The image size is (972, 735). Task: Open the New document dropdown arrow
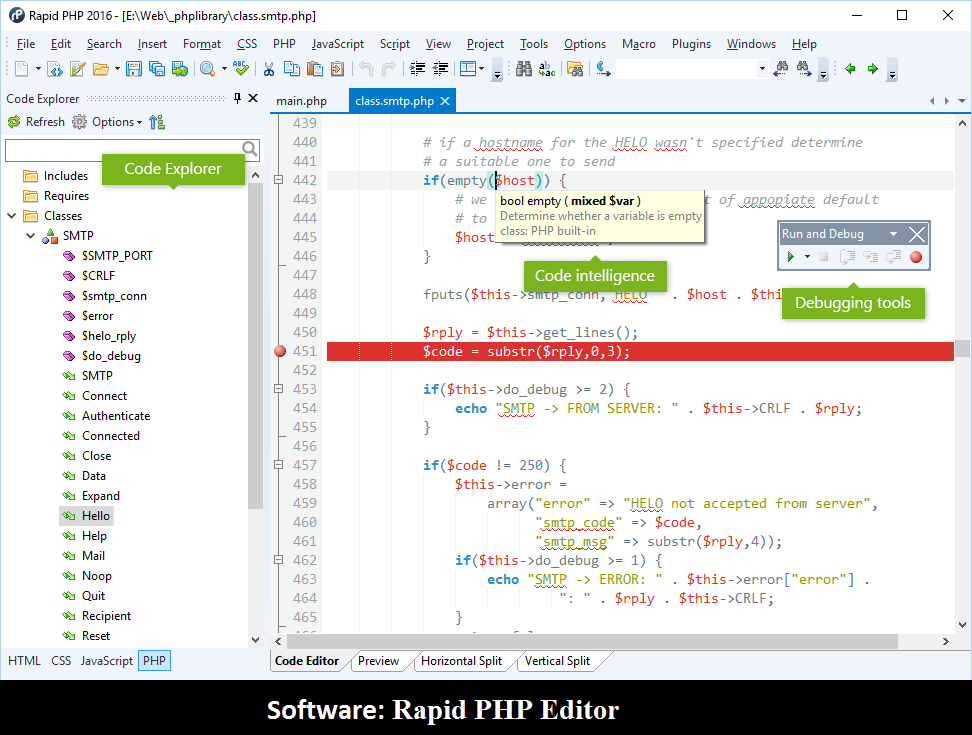pyautogui.click(x=38, y=69)
